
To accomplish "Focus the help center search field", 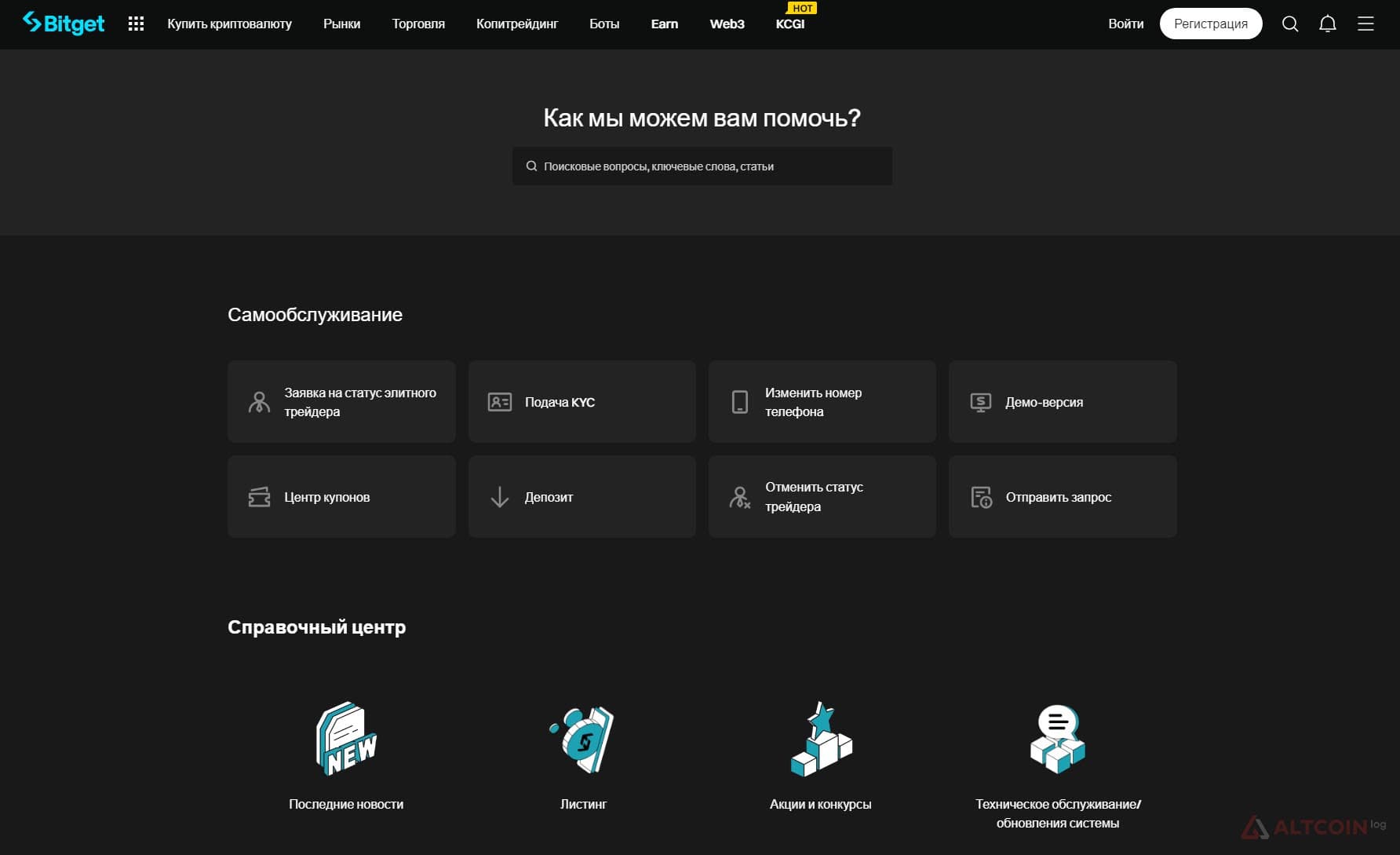I will click(702, 166).
